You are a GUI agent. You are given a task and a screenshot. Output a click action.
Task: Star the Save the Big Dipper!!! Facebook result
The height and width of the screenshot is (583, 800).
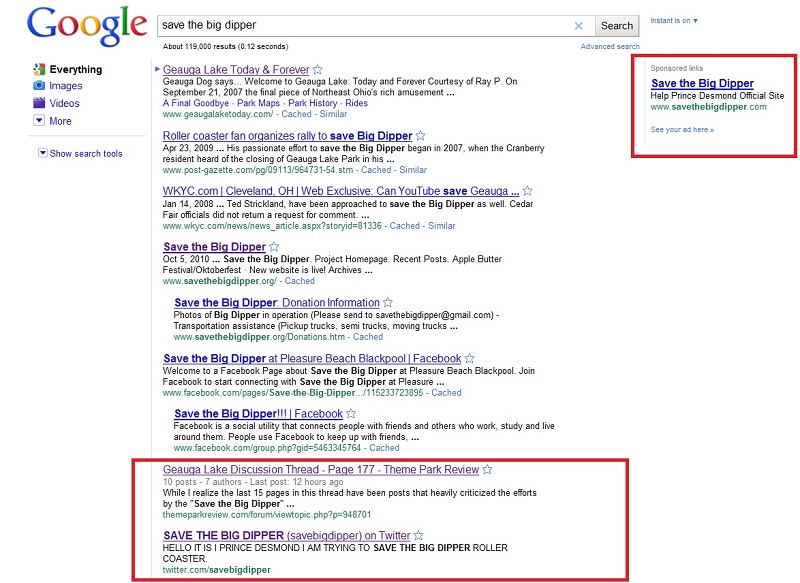[351, 414]
